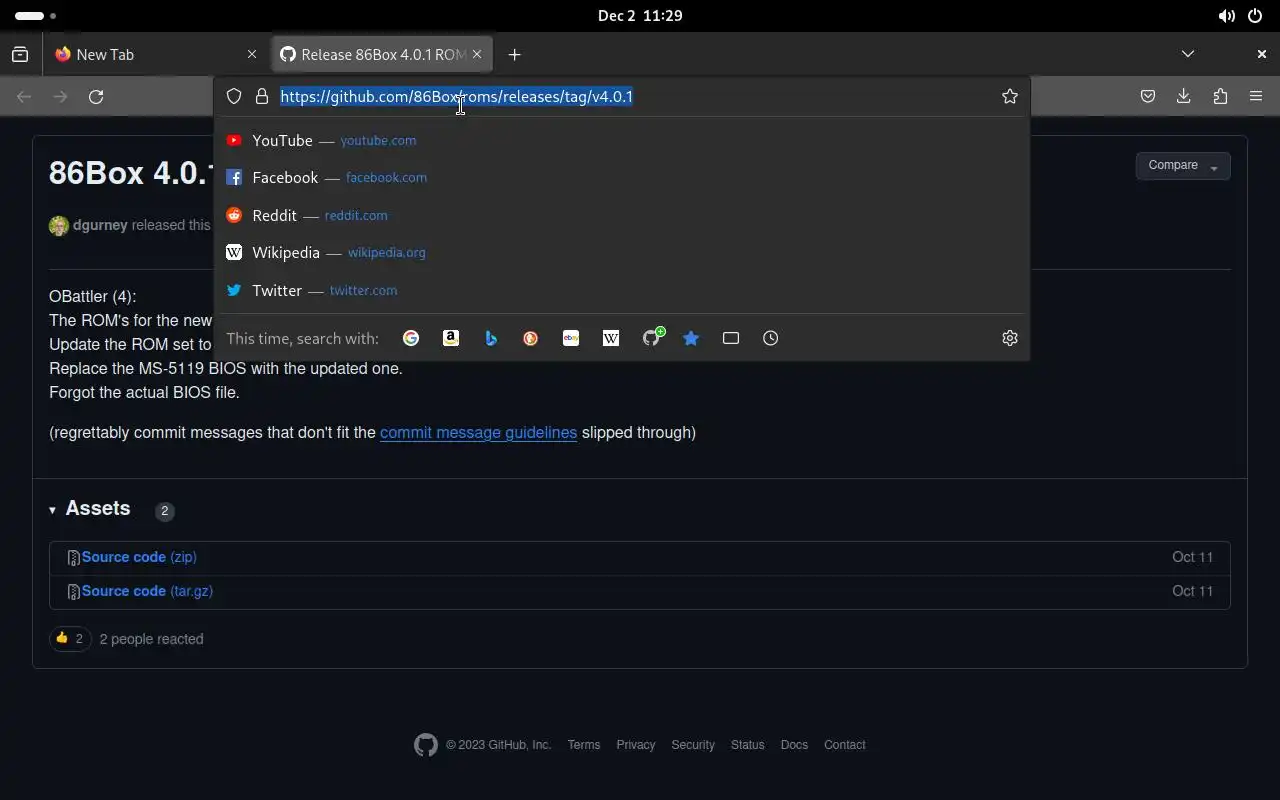This screenshot has width=1280, height=800.
Task: Open the Dec 2 11:29 clock menu
Action: (640, 16)
